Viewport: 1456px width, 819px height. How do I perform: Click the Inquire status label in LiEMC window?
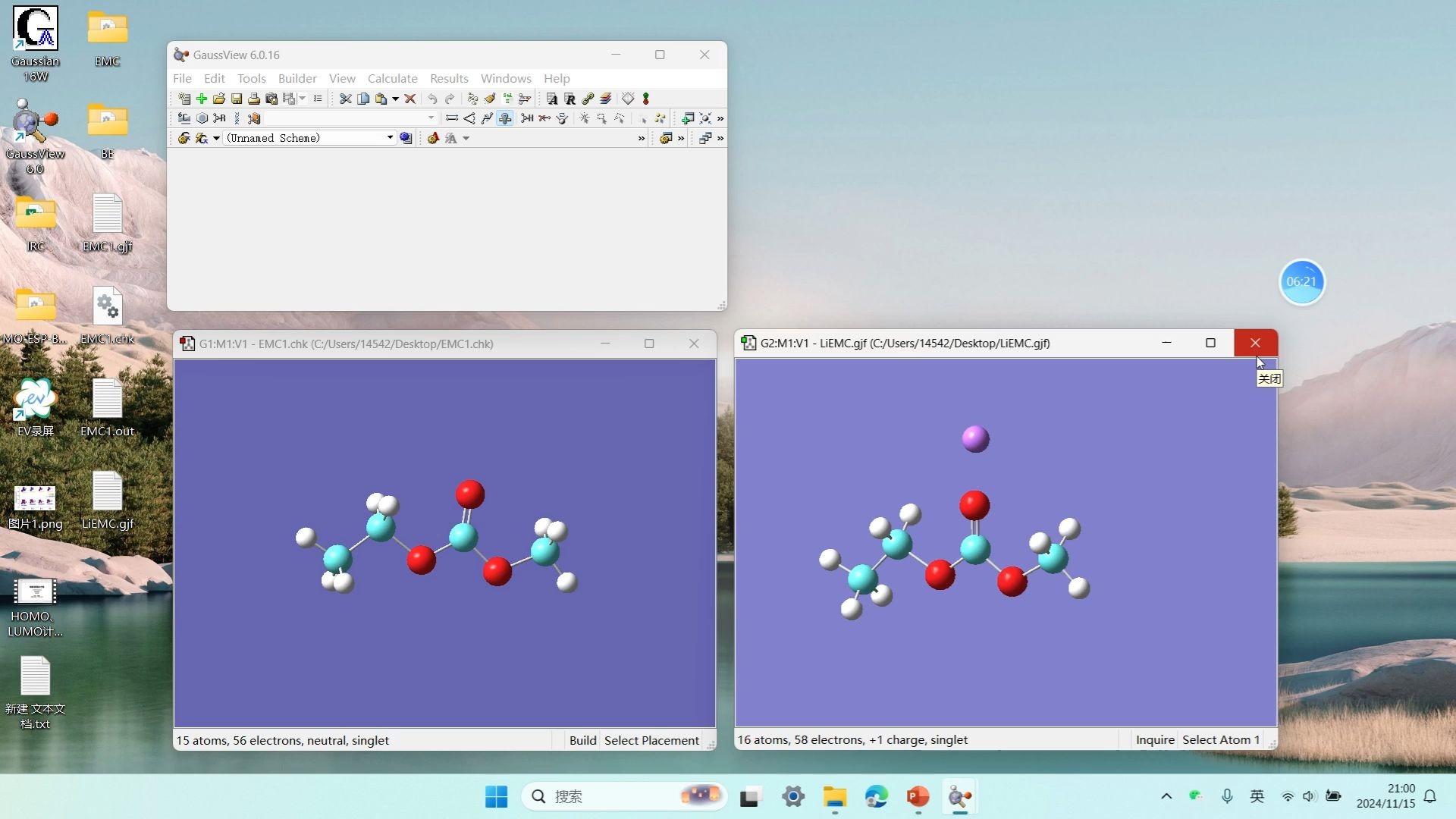point(1154,739)
